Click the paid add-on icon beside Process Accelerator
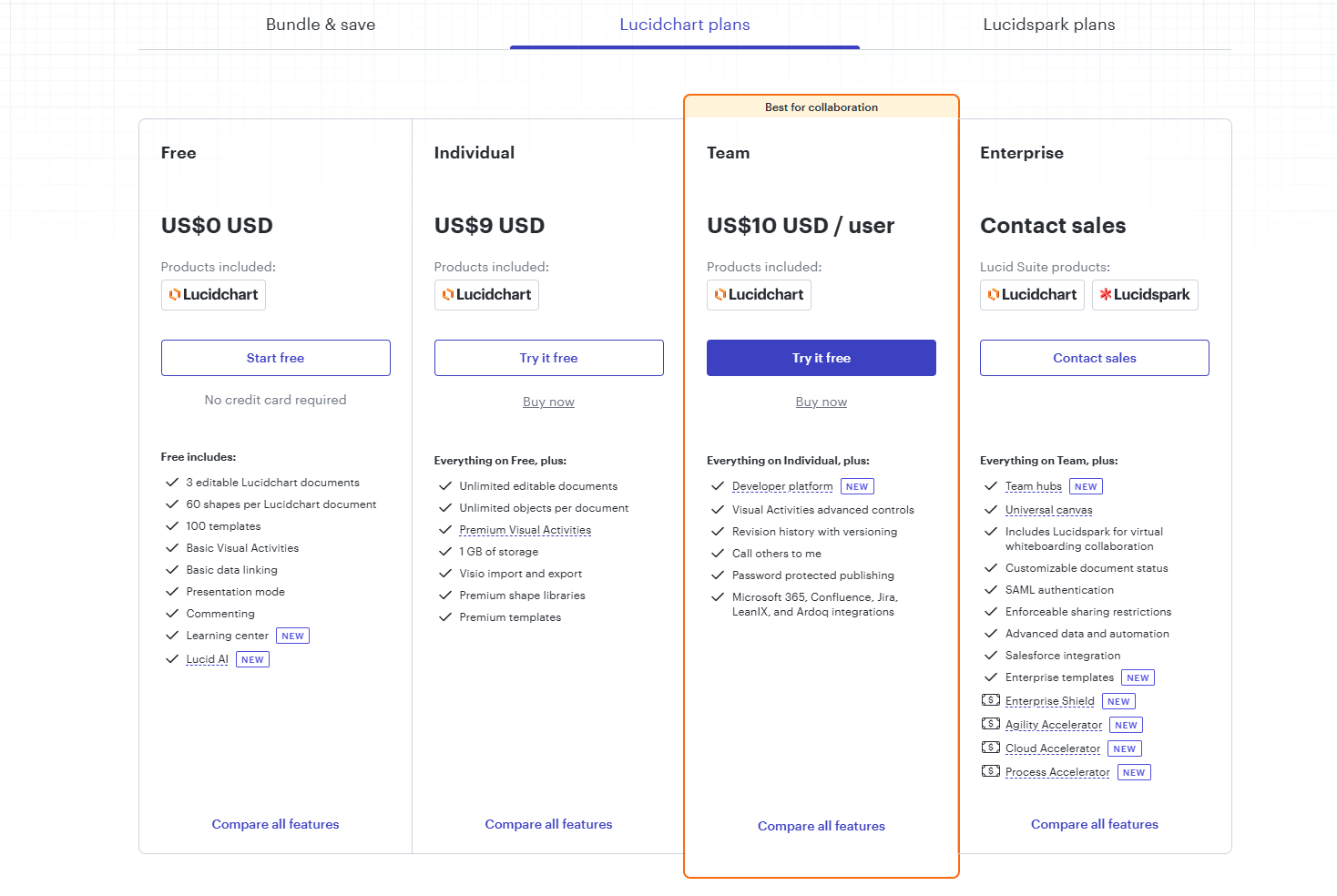1337x896 pixels. [x=991, y=771]
